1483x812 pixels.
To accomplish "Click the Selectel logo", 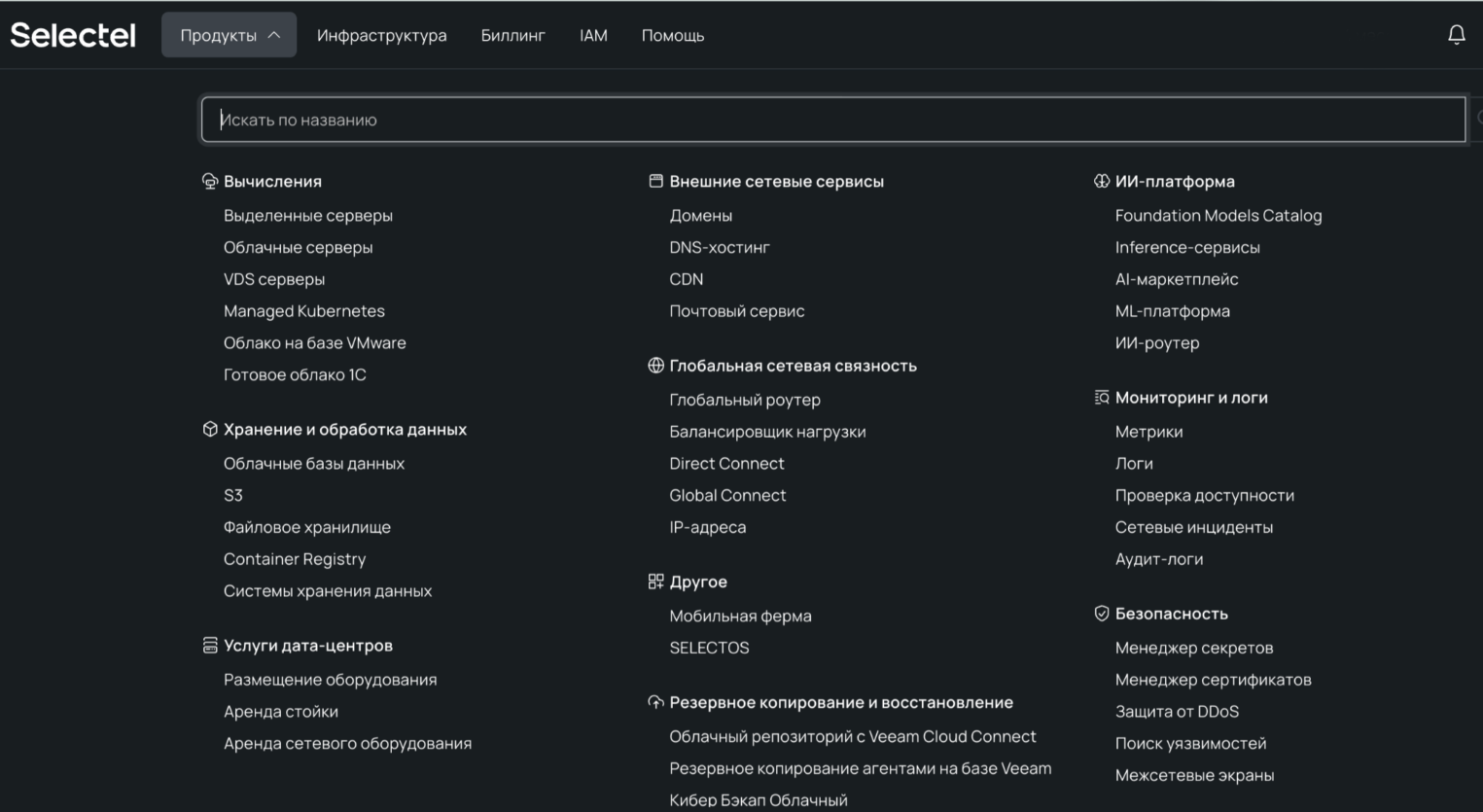I will click(73, 35).
